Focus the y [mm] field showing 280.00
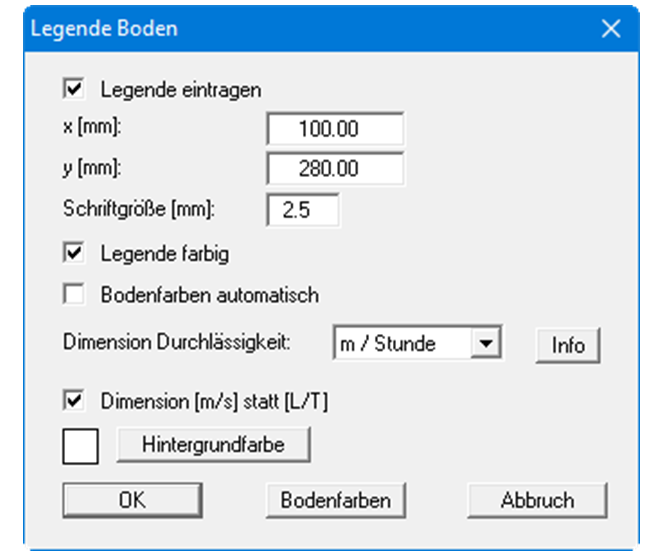 coord(335,169)
